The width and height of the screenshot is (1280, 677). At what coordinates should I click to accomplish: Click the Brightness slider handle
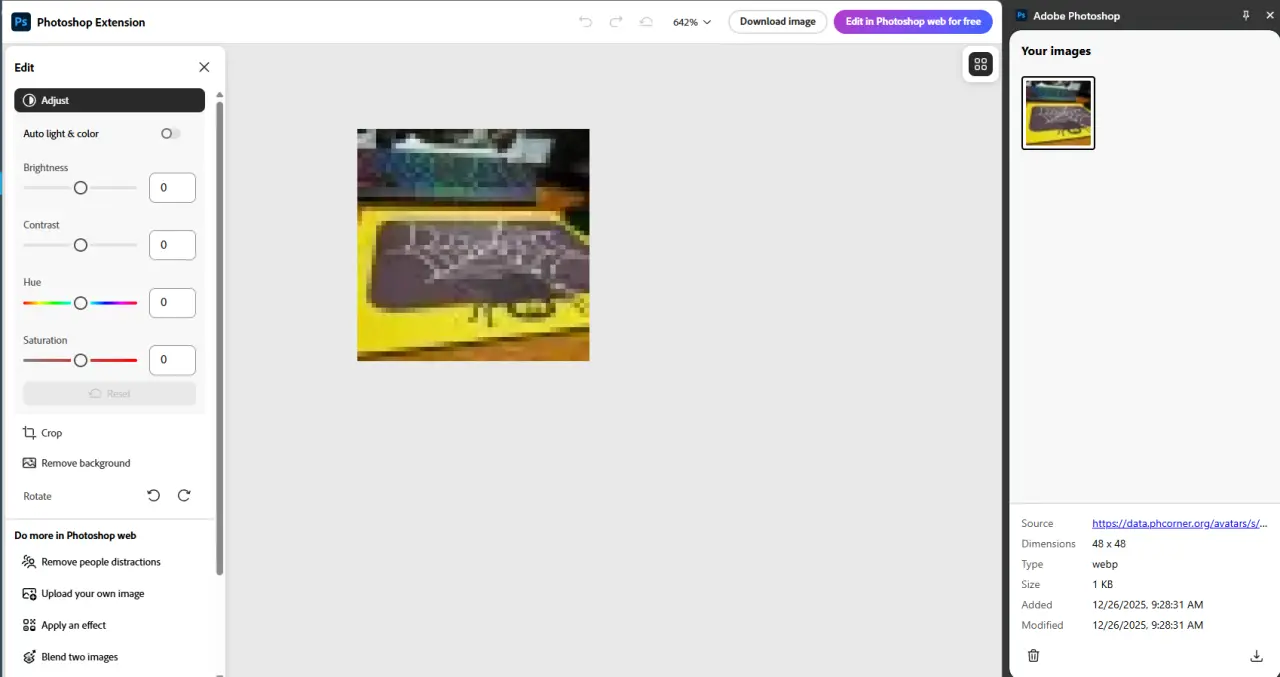click(x=81, y=188)
